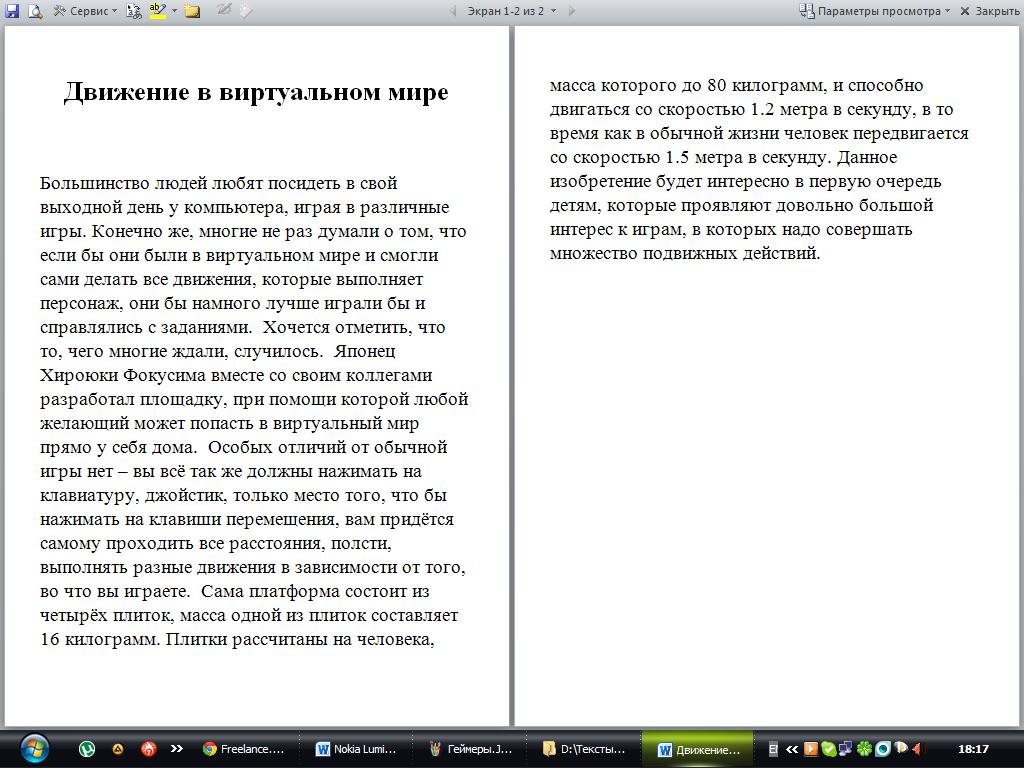Expand the highlight color dropdown arrow
Screen dimensions: 1024x768
coord(174,10)
